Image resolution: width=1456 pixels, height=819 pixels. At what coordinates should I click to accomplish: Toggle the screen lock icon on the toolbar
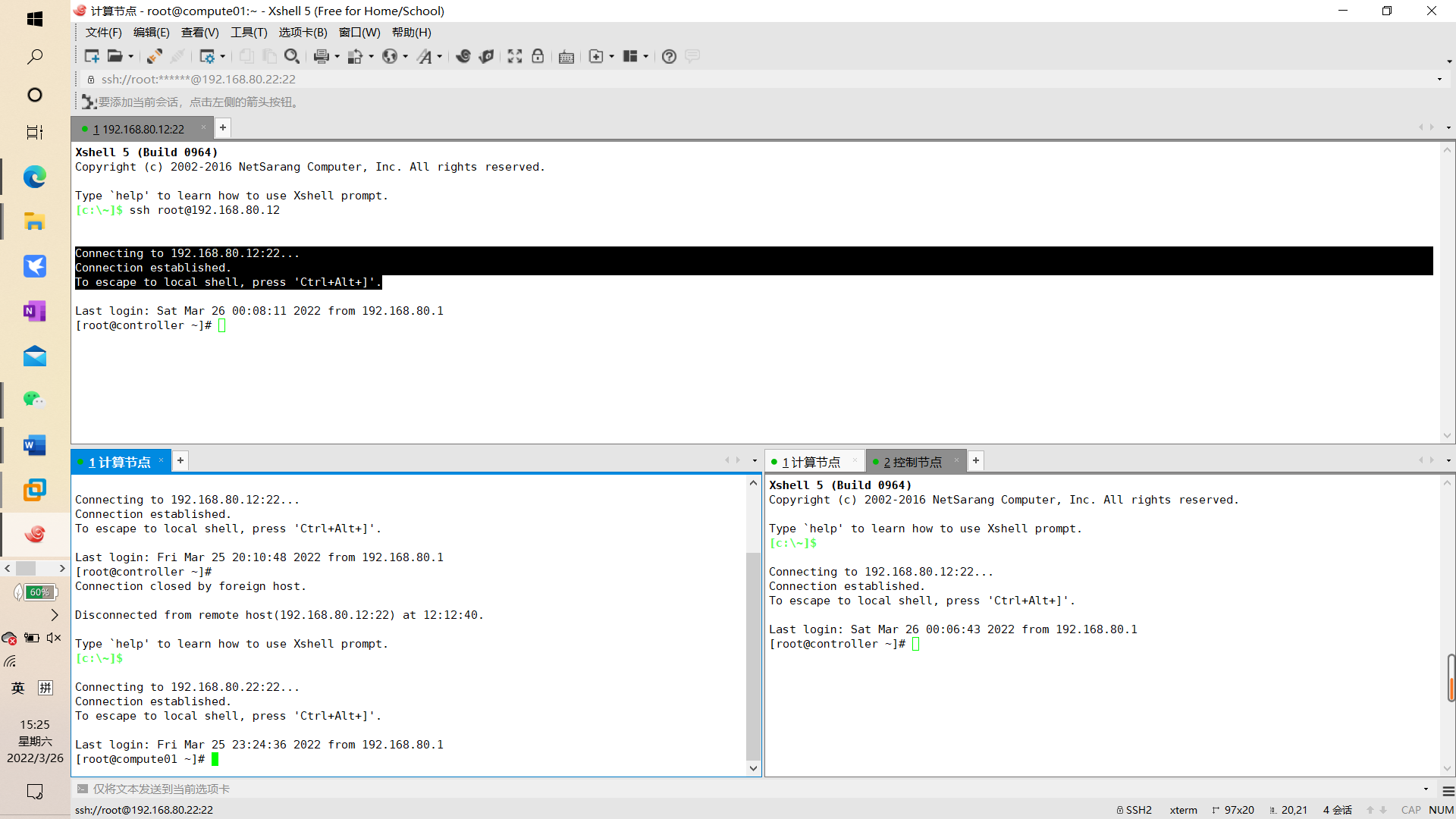538,56
